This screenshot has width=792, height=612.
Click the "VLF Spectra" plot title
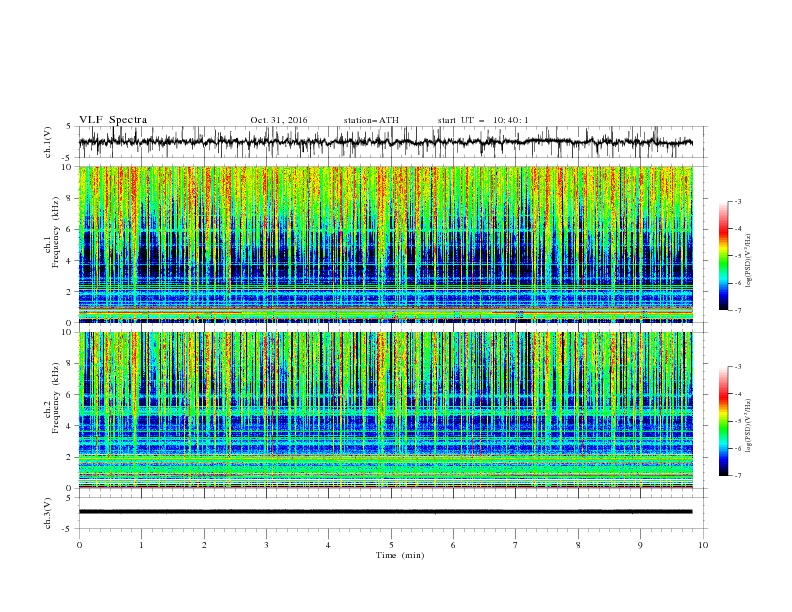113,120
